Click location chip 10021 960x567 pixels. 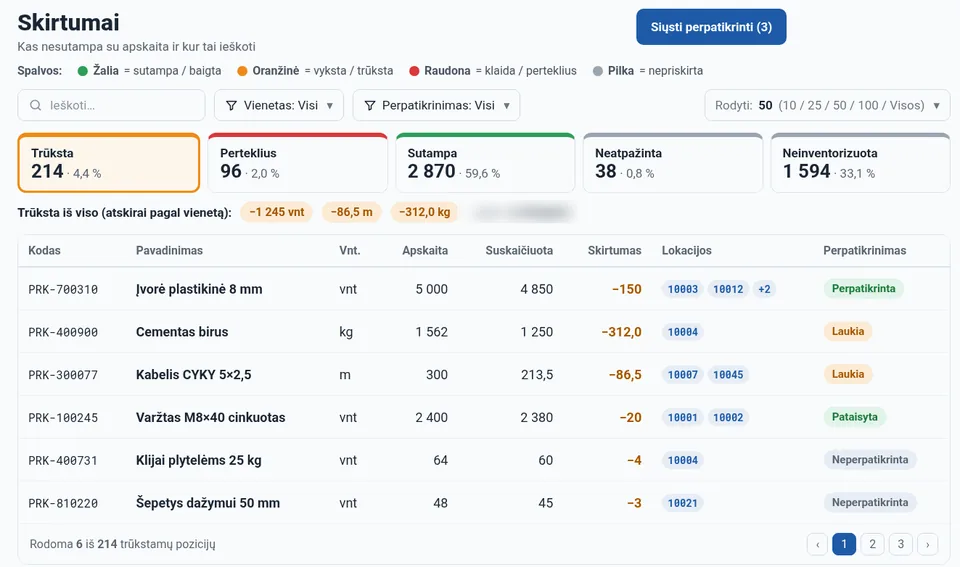coord(683,503)
